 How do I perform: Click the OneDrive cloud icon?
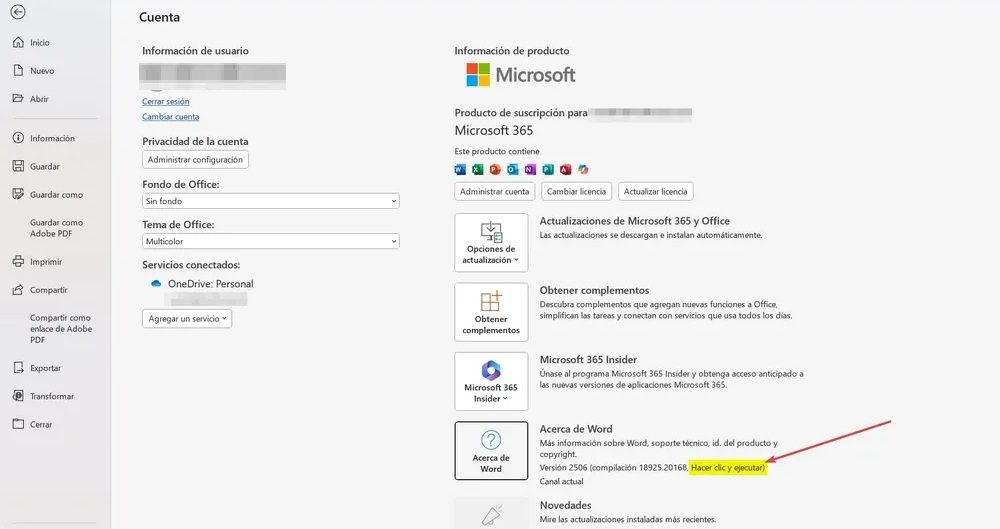pos(156,283)
